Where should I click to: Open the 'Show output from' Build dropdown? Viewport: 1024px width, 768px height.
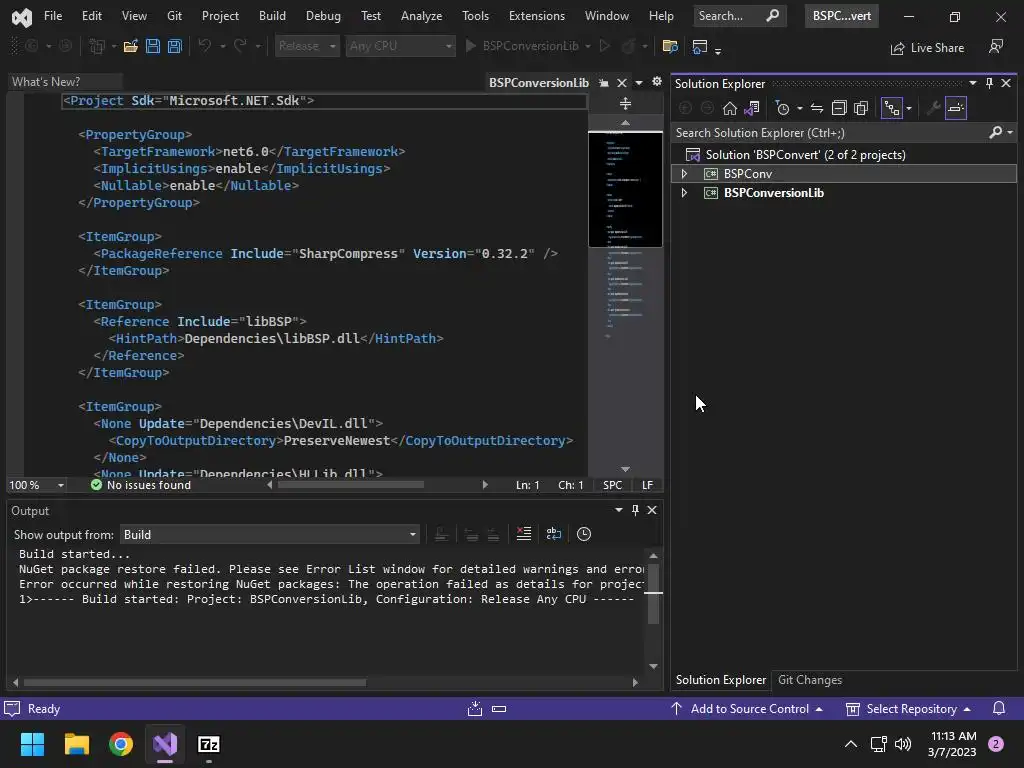pyautogui.click(x=270, y=534)
